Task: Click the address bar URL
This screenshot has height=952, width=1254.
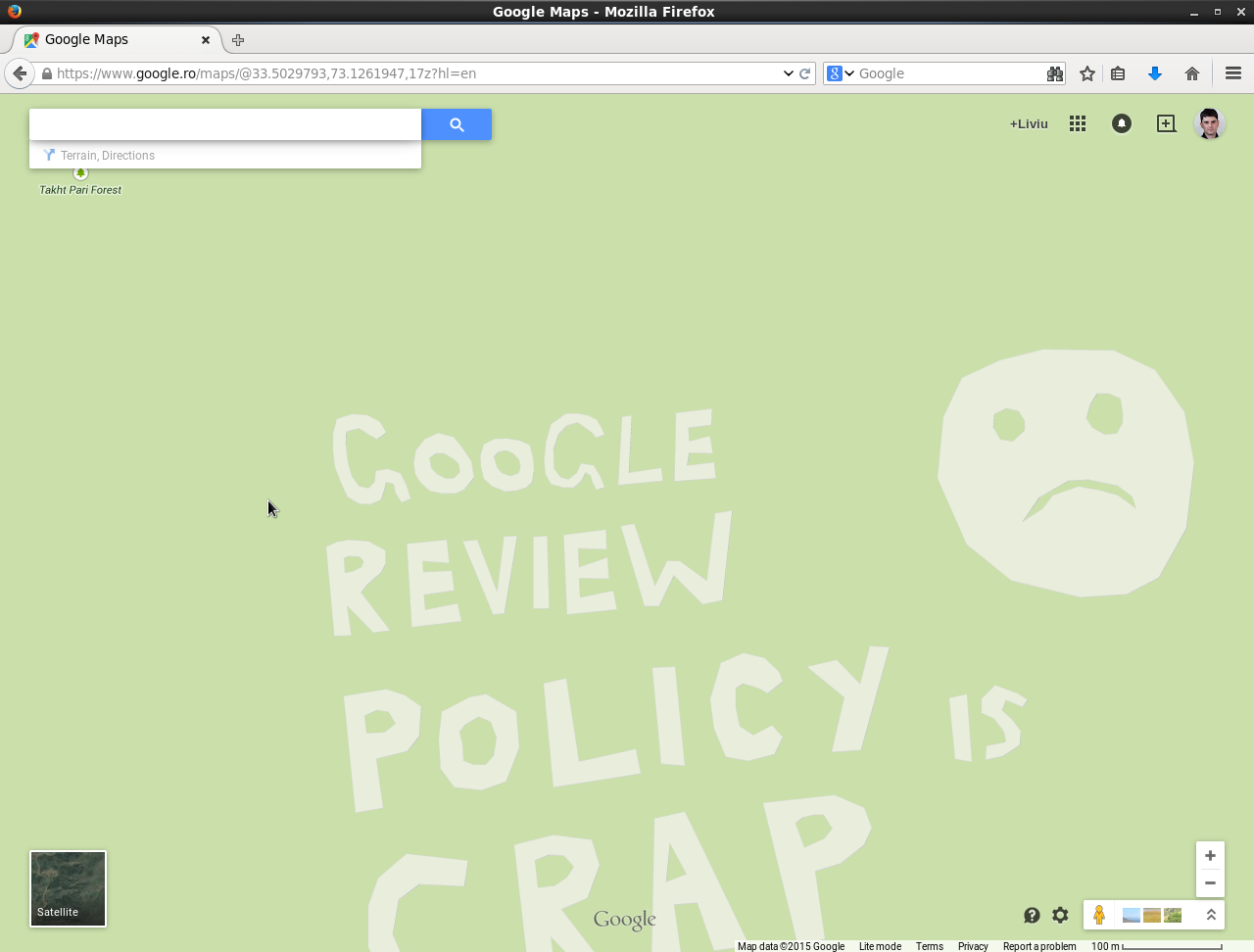Action: click(x=266, y=73)
